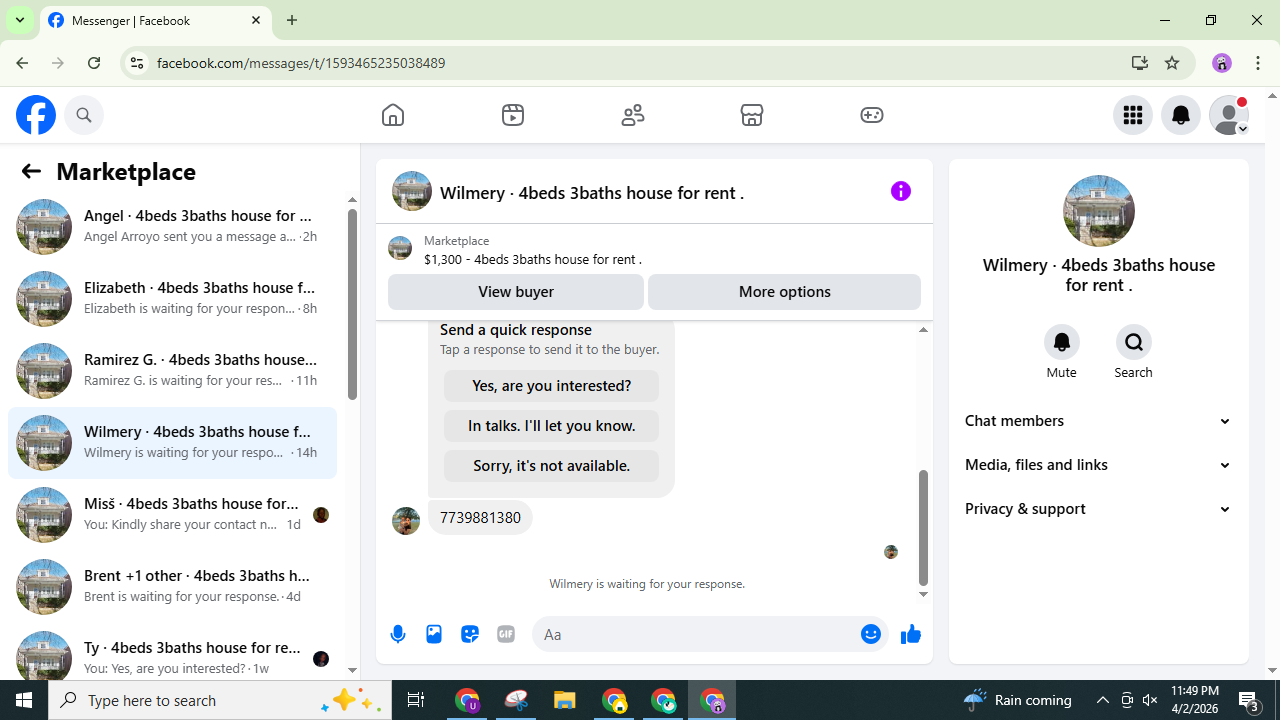Open Ramirez G. conversation
Screen dimensions: 1280x720
[x=172, y=371]
